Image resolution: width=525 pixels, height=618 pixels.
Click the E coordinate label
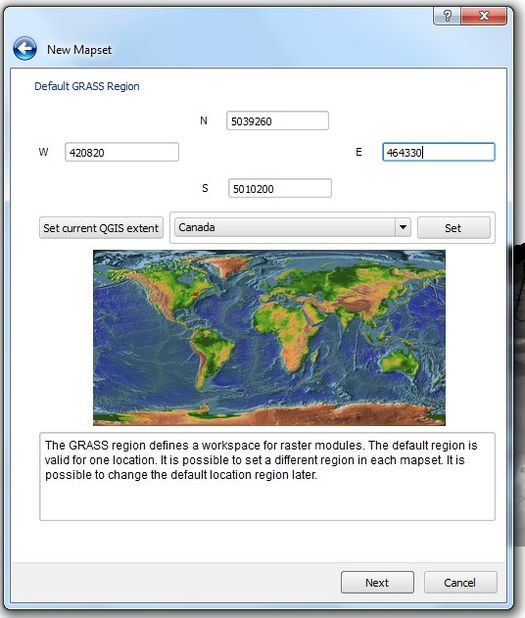coord(359,152)
